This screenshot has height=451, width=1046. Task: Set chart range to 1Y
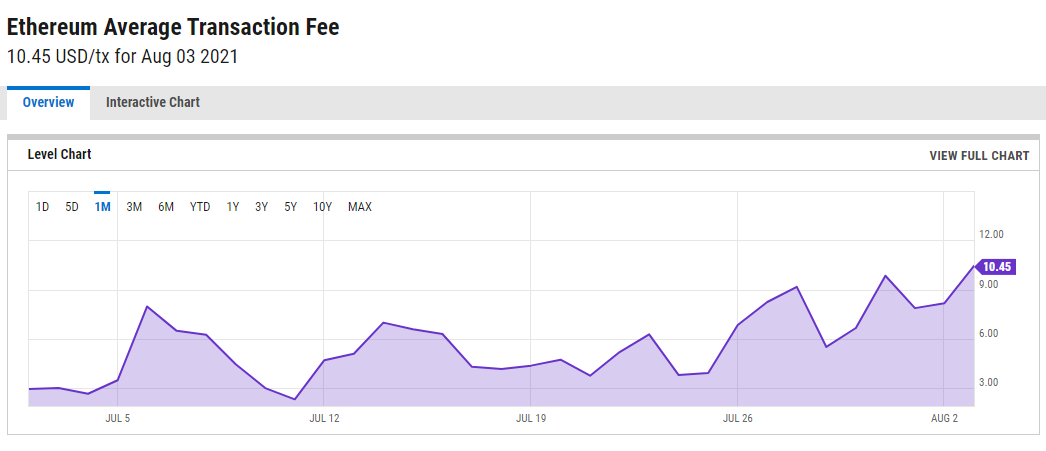click(233, 207)
